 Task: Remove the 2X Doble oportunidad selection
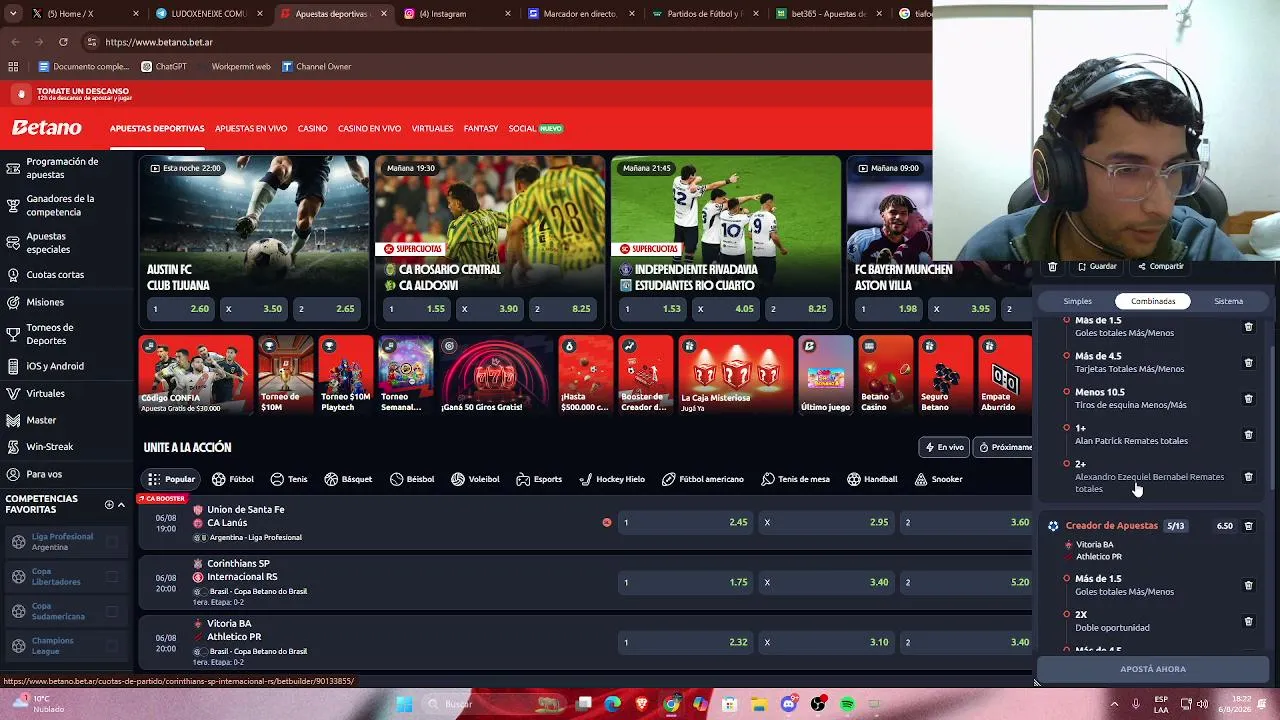tap(1248, 621)
